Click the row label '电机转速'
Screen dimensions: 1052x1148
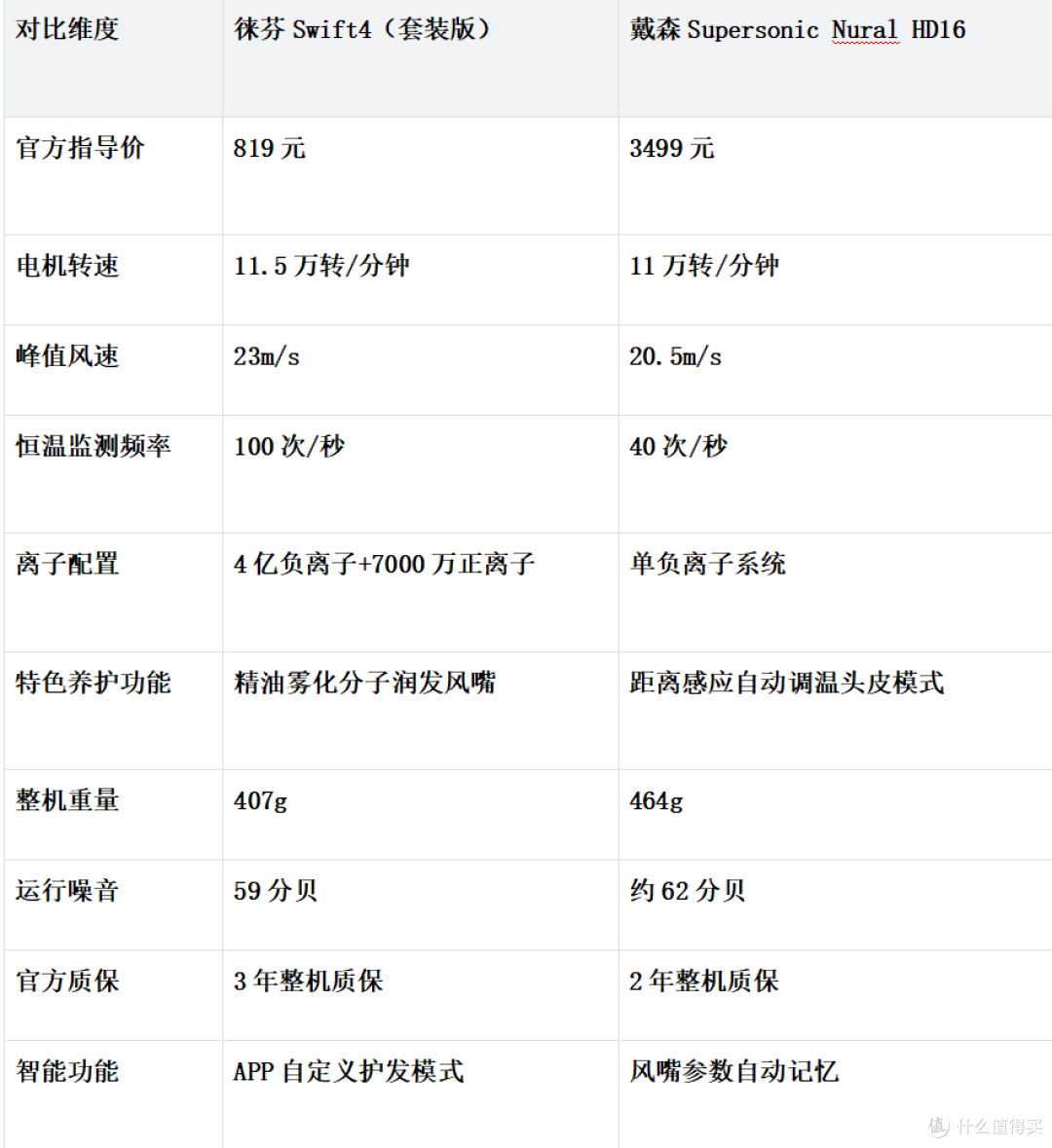(66, 266)
